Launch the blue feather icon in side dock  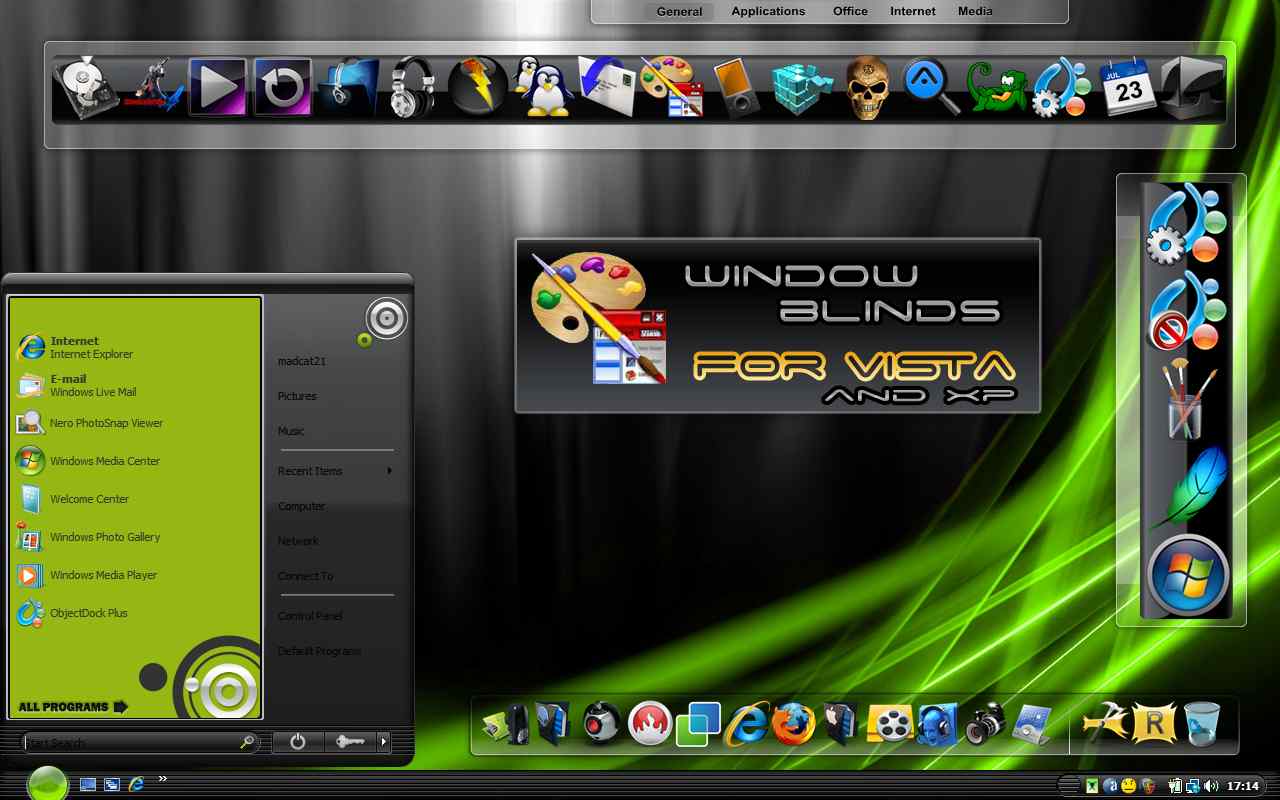pyautogui.click(x=1190, y=486)
